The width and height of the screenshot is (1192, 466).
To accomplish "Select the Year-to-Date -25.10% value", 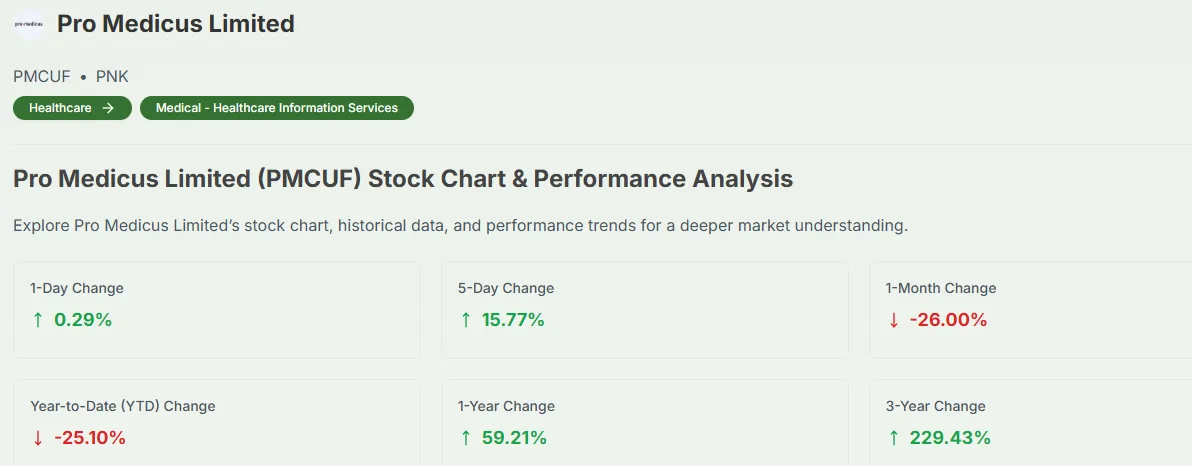I will pos(90,438).
